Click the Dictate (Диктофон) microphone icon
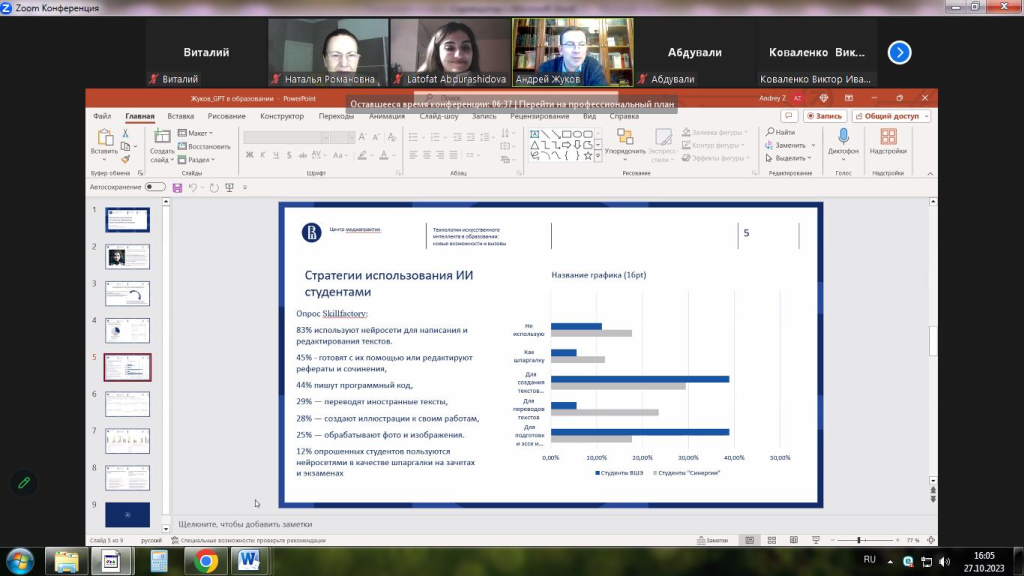Image resolution: width=1024 pixels, height=576 pixels. pos(843,137)
